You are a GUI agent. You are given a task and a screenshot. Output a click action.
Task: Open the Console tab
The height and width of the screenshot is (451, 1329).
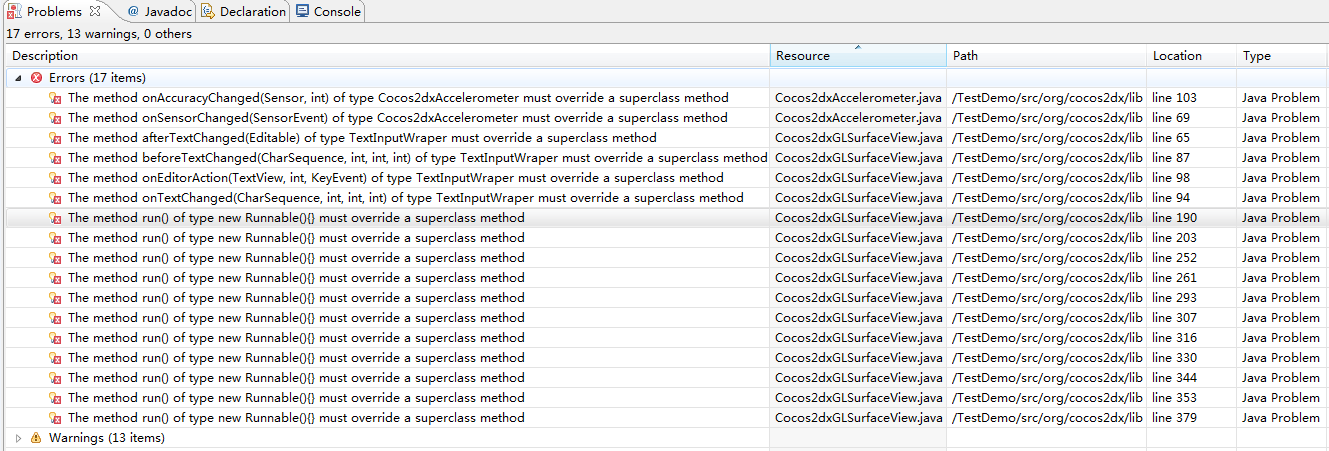click(x=337, y=11)
